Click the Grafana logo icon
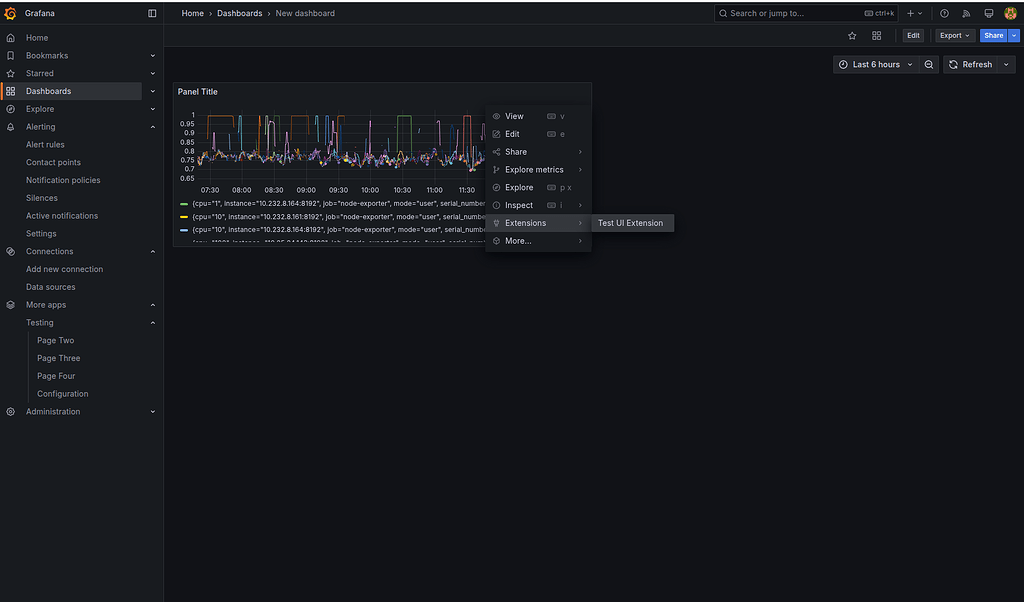Image resolution: width=1024 pixels, height=602 pixels. pos(10,13)
